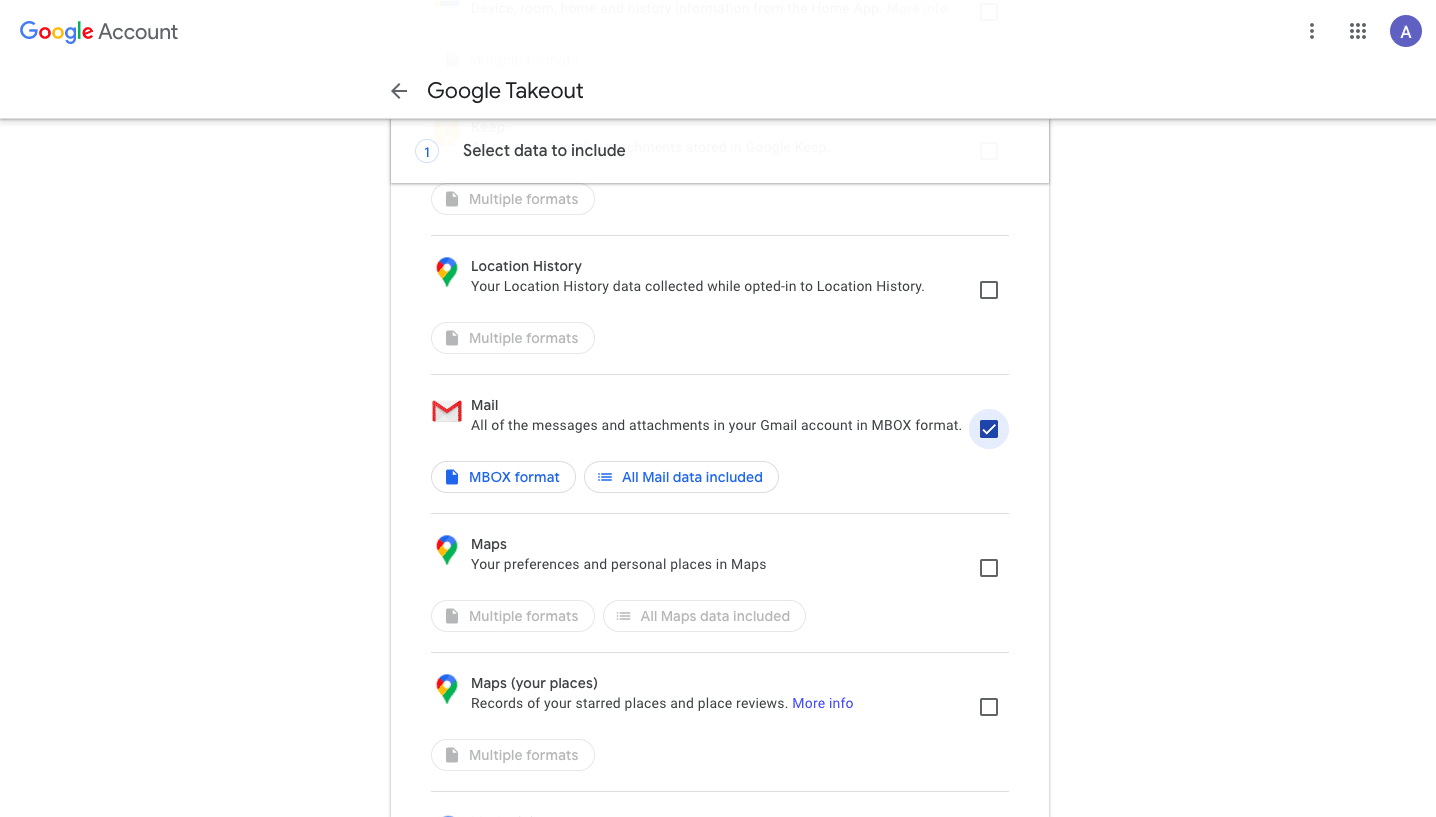Click the Multiple formats chip under Maps

[x=512, y=616]
